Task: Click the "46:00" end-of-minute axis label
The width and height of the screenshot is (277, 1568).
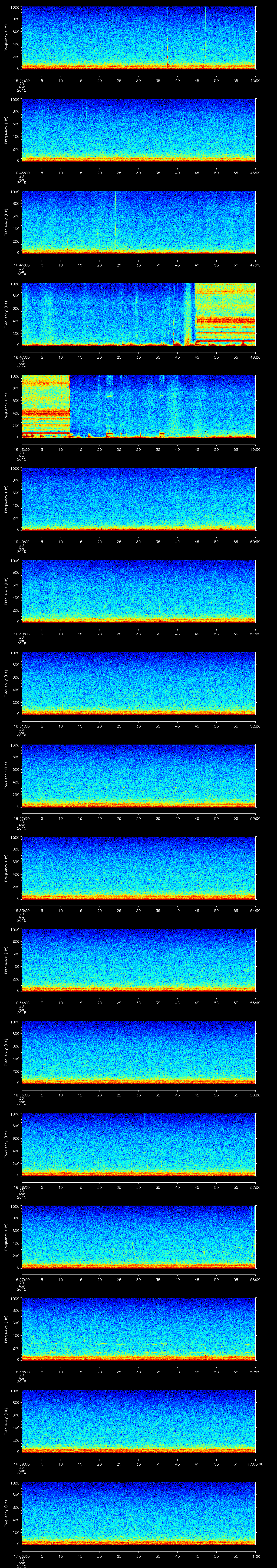Action: tap(256, 173)
